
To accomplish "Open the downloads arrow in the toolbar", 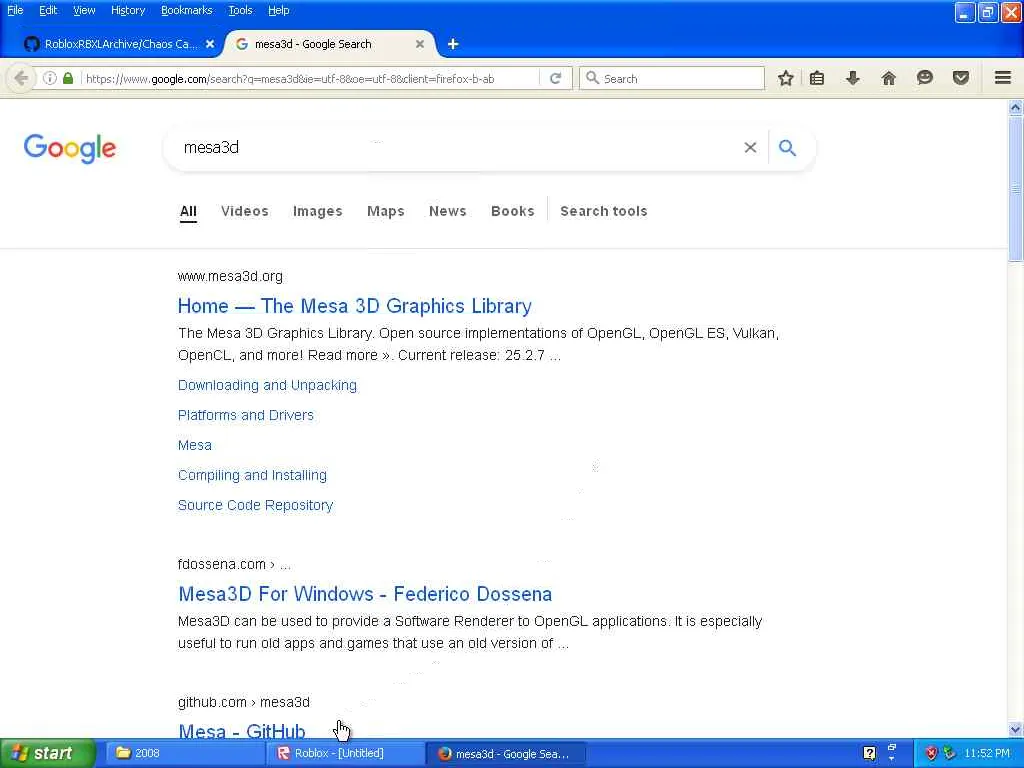I will tap(852, 78).
